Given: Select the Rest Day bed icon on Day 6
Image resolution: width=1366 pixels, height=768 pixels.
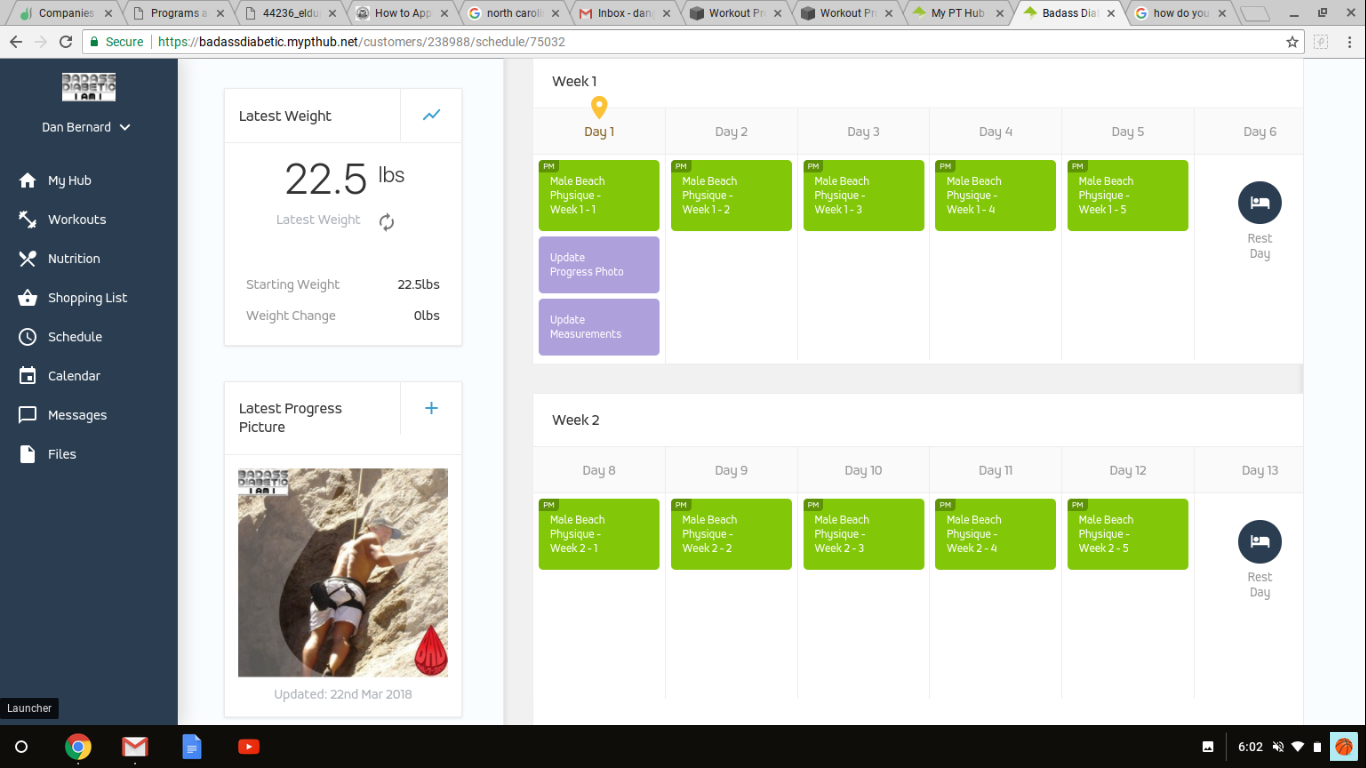Looking at the screenshot, I should click(x=1259, y=202).
